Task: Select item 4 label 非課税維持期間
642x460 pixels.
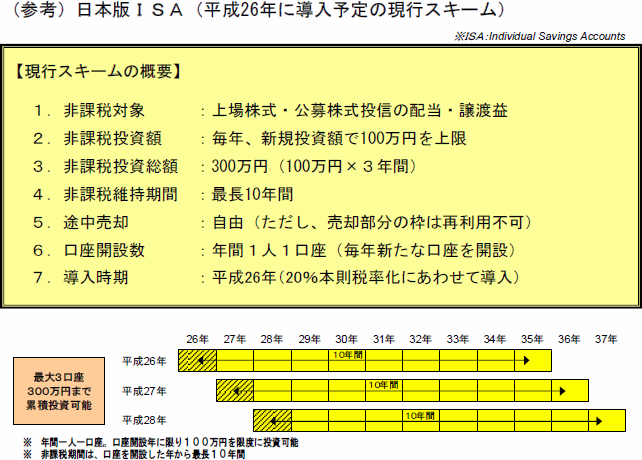Action: coord(120,194)
